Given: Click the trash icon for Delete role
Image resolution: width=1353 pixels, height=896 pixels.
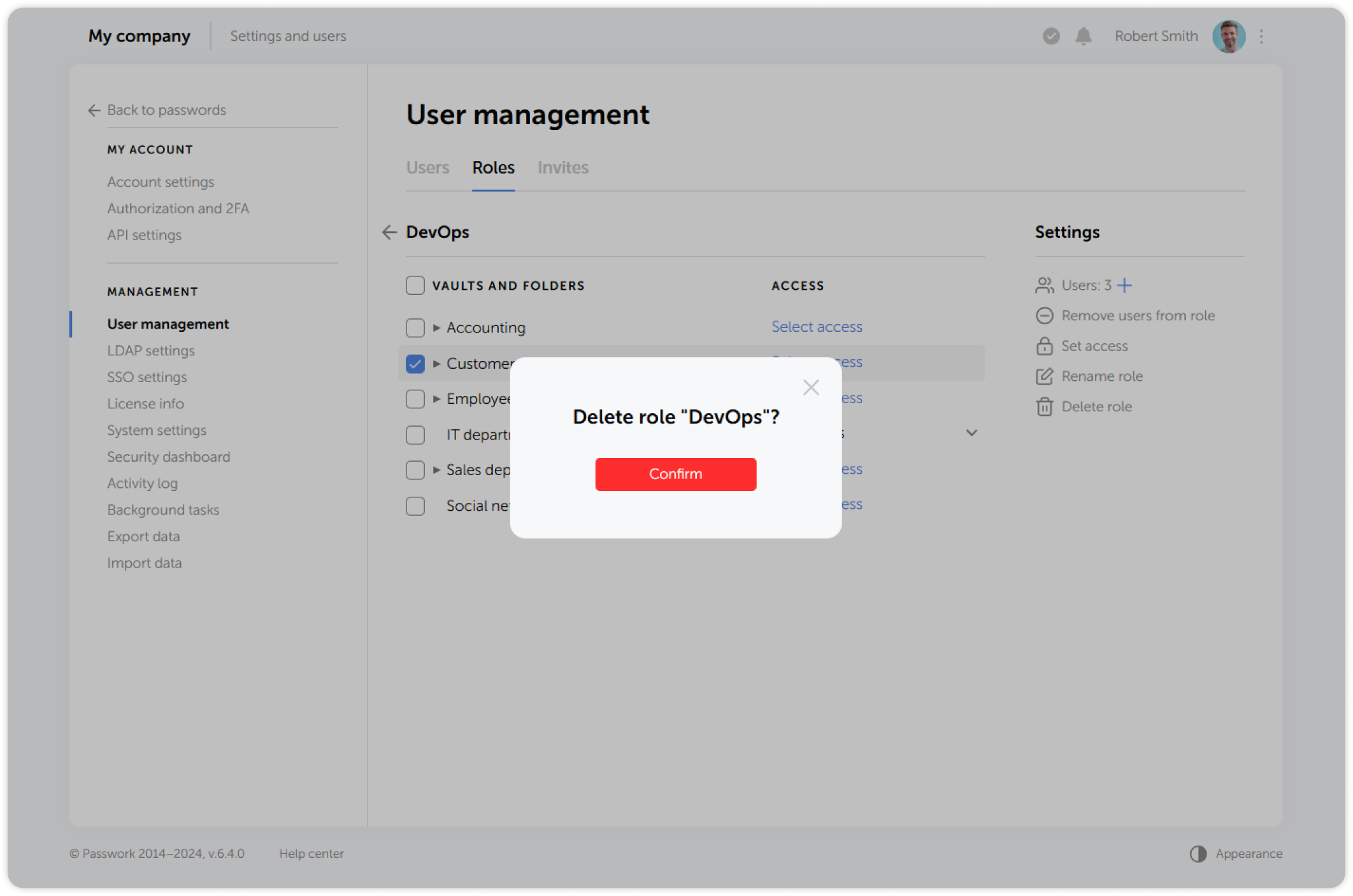Looking at the screenshot, I should point(1044,406).
